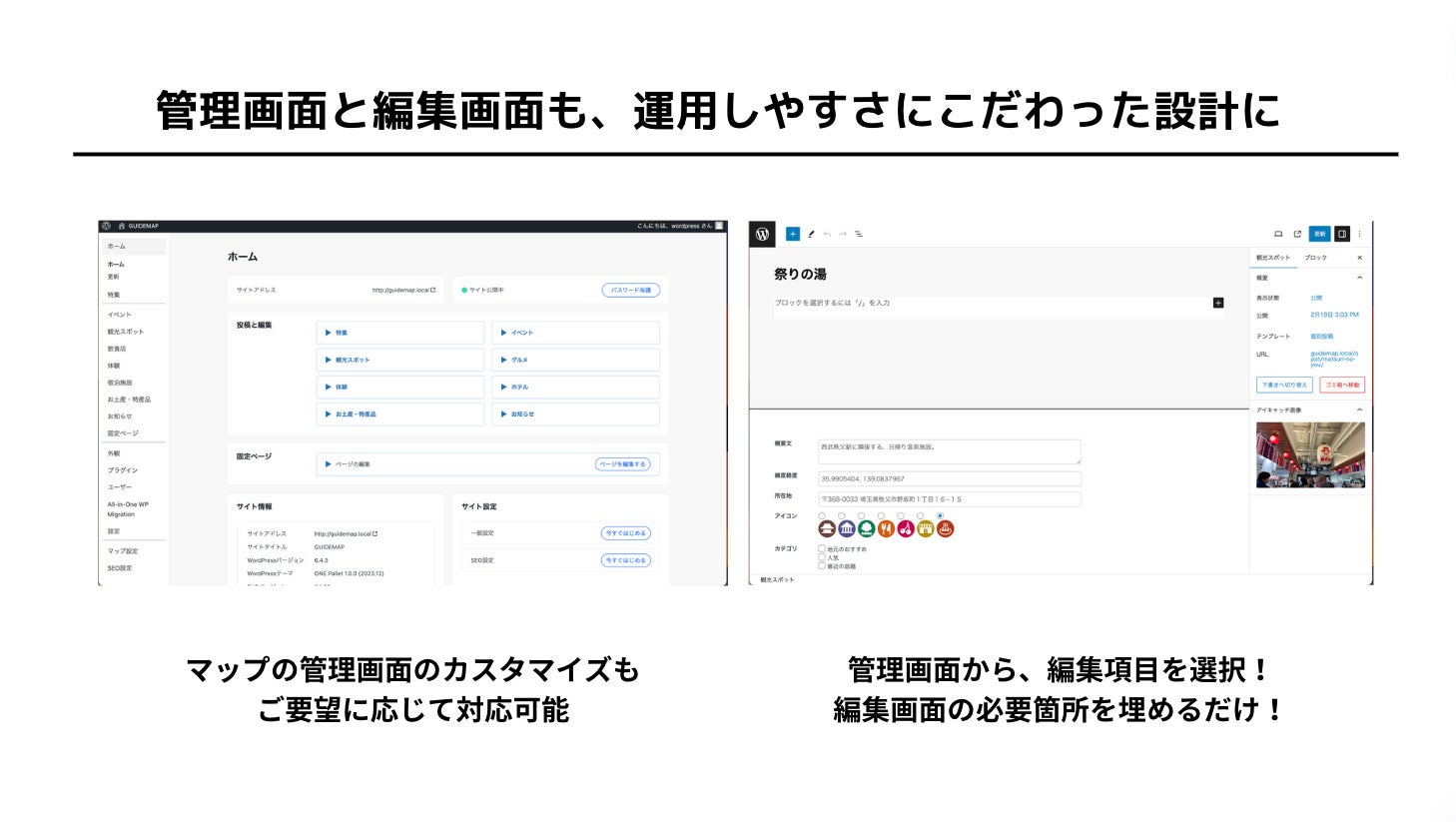Click 今すぐはじめる beside SEO設定

coord(626,560)
